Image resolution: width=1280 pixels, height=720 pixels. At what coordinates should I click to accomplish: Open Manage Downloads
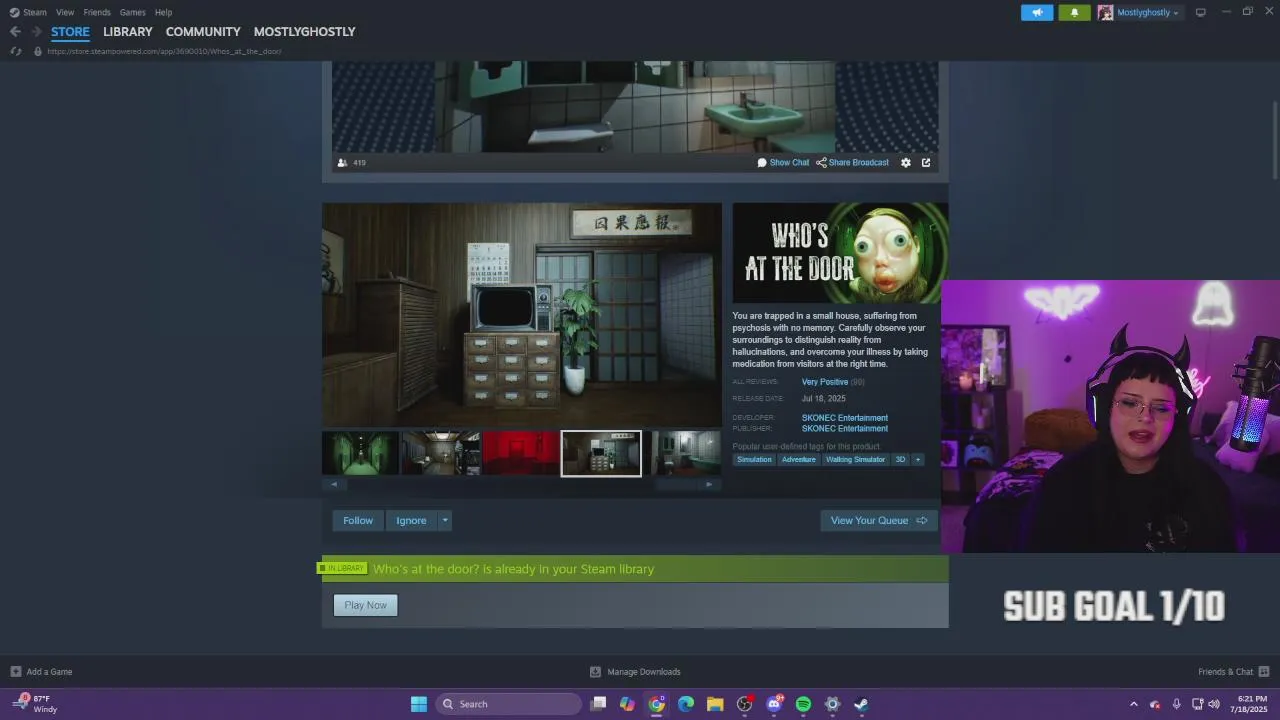coord(635,672)
